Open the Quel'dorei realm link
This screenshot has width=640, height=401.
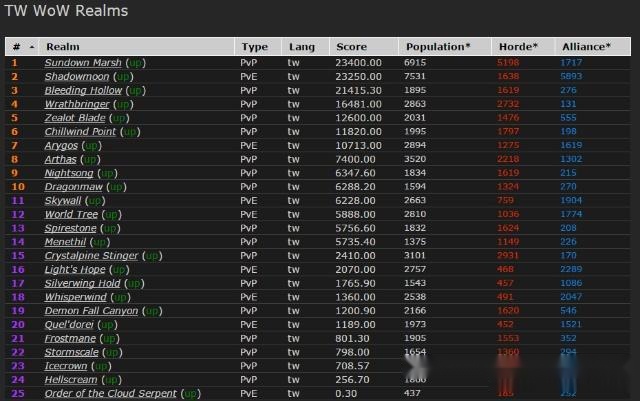pos(69,325)
